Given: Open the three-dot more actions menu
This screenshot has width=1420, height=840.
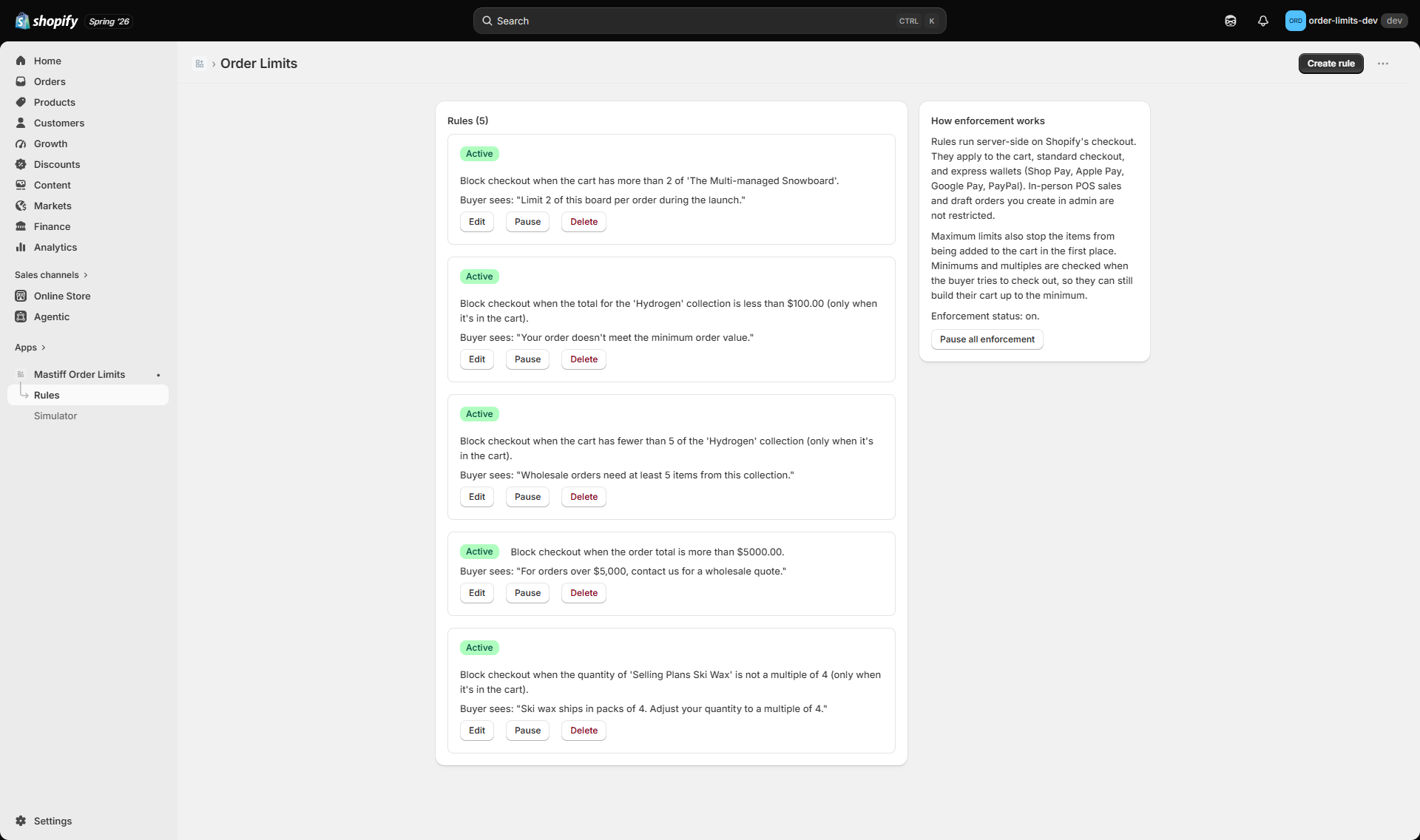Looking at the screenshot, I should 1383,64.
